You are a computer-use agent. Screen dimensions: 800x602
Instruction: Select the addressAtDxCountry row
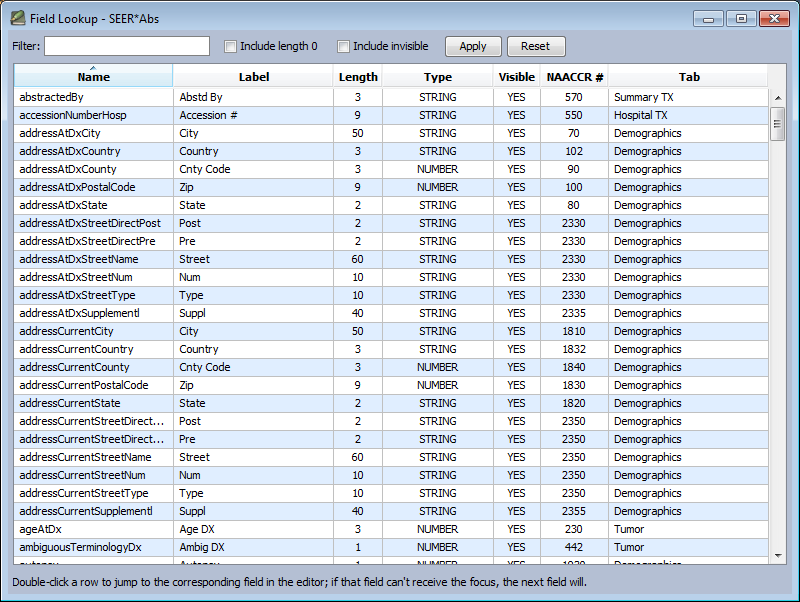[391, 151]
